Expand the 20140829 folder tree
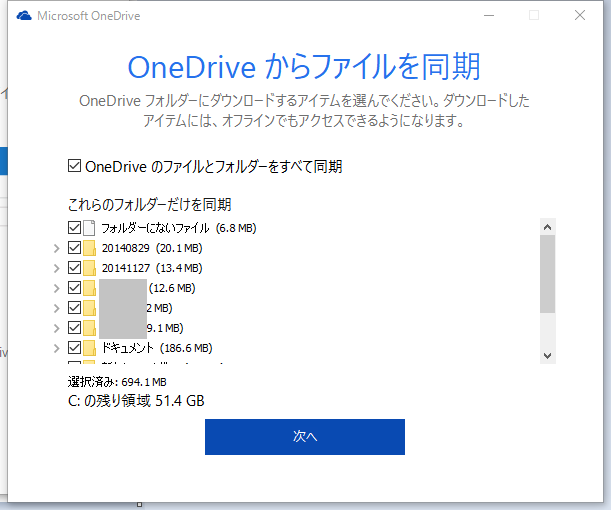 tap(57, 248)
